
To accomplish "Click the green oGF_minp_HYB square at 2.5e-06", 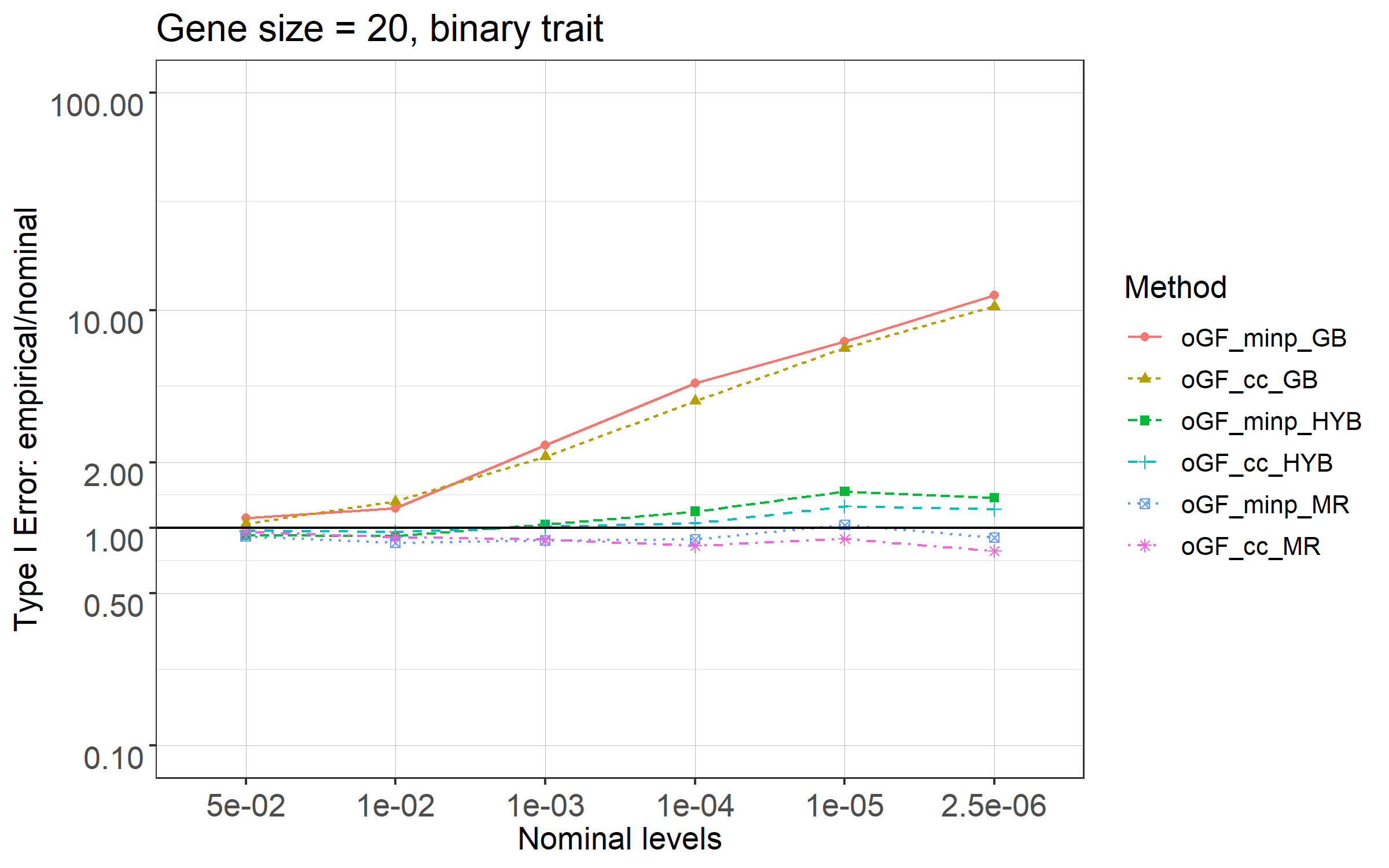I will (x=994, y=498).
